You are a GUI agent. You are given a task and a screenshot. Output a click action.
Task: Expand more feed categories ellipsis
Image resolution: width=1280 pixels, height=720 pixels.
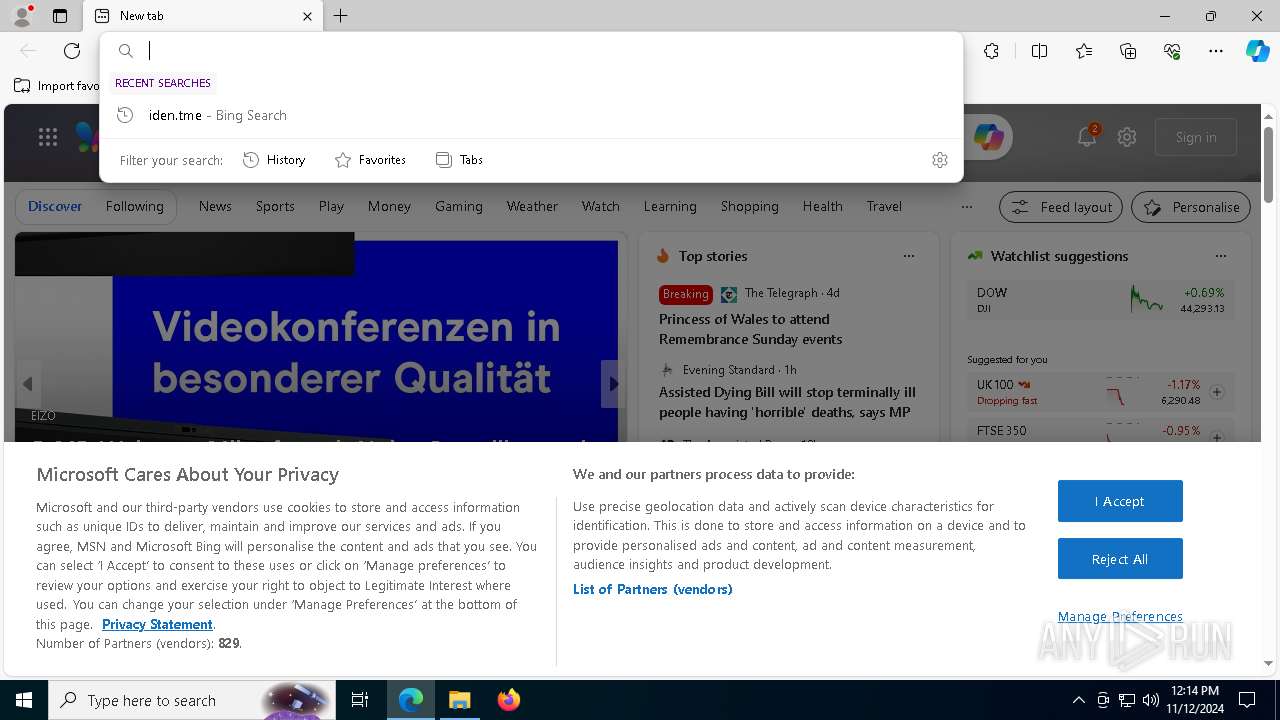click(966, 207)
